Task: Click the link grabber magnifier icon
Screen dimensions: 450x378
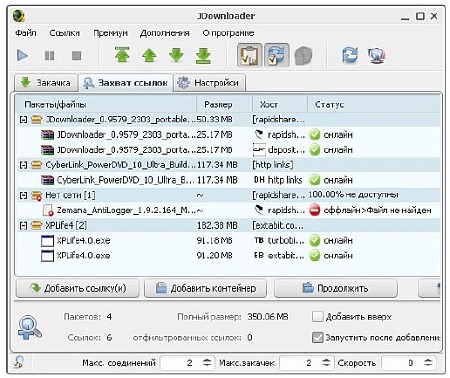Action: [29, 327]
